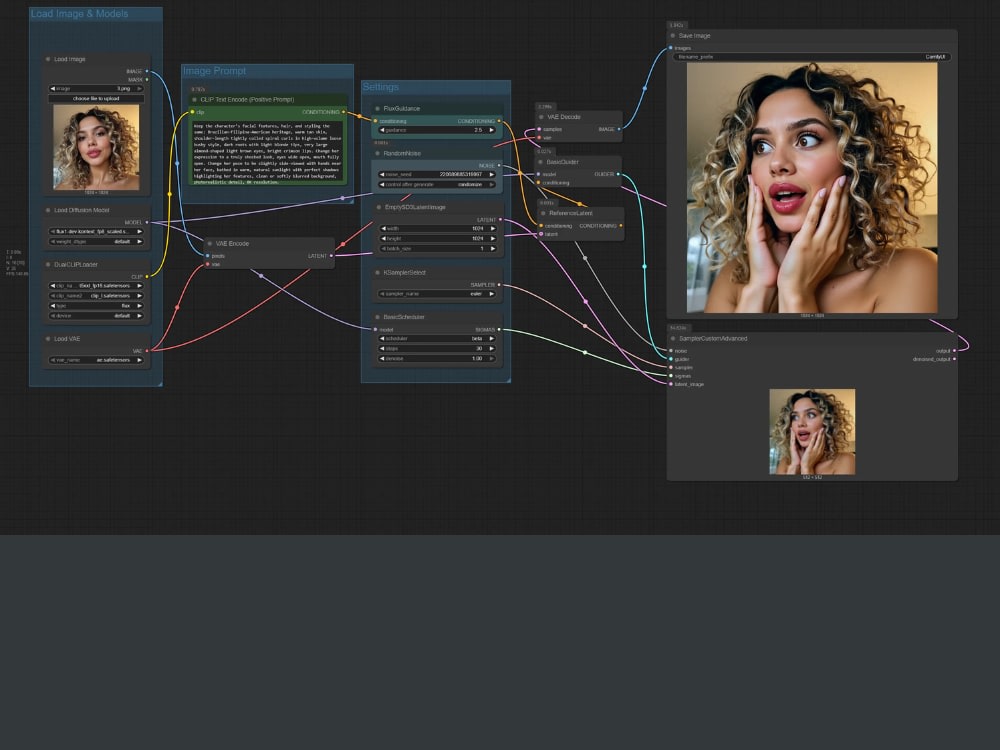
Task: Click the SIGMAS output socket on BasicScheduler
Action: pos(499,330)
